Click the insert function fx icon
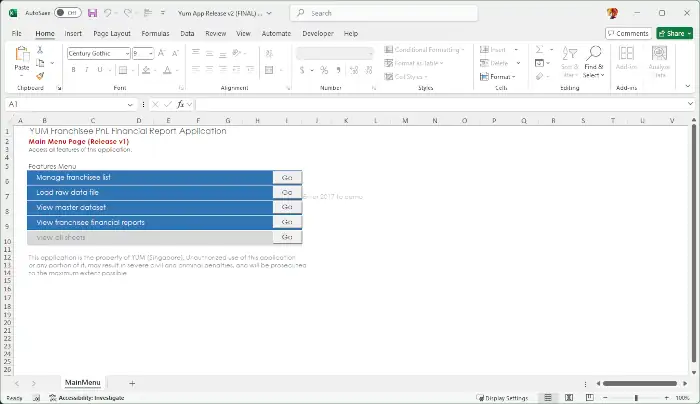This screenshot has height=404, width=700. click(x=182, y=104)
